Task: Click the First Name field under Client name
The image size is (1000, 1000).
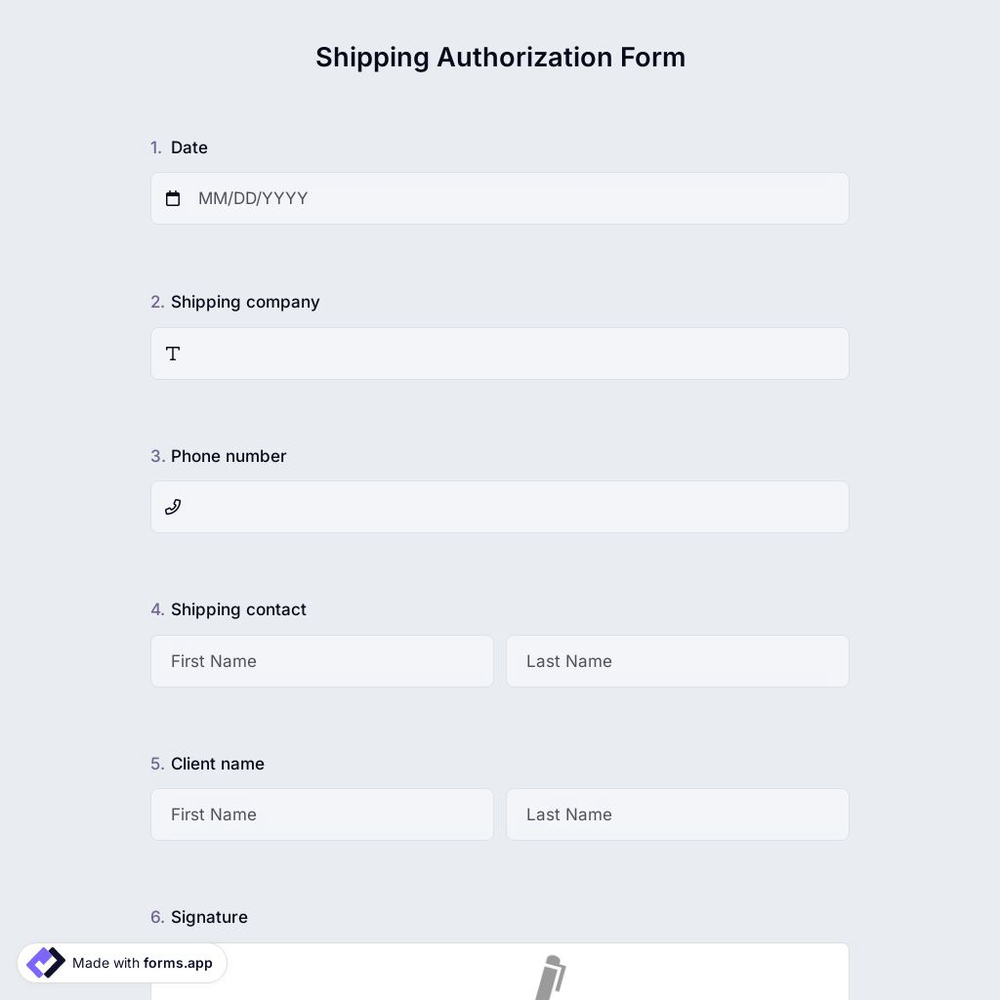Action: click(321, 814)
